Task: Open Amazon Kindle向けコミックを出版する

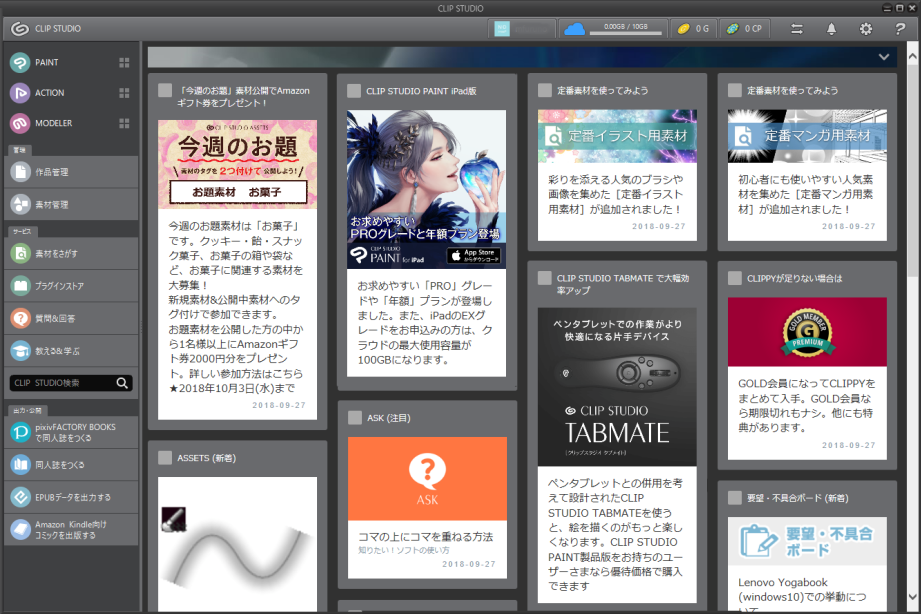Action: pyautogui.click(x=71, y=529)
